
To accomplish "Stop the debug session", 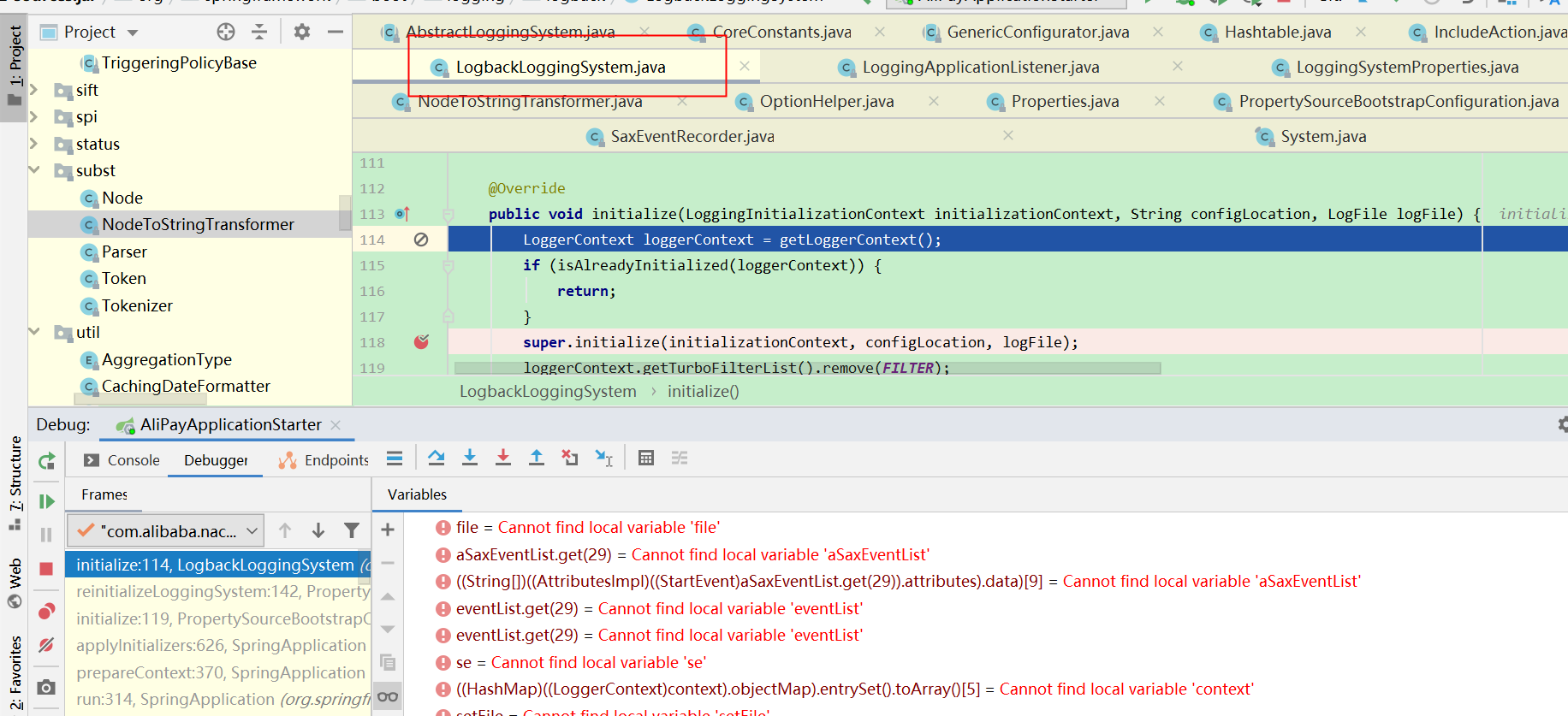I will (x=47, y=569).
